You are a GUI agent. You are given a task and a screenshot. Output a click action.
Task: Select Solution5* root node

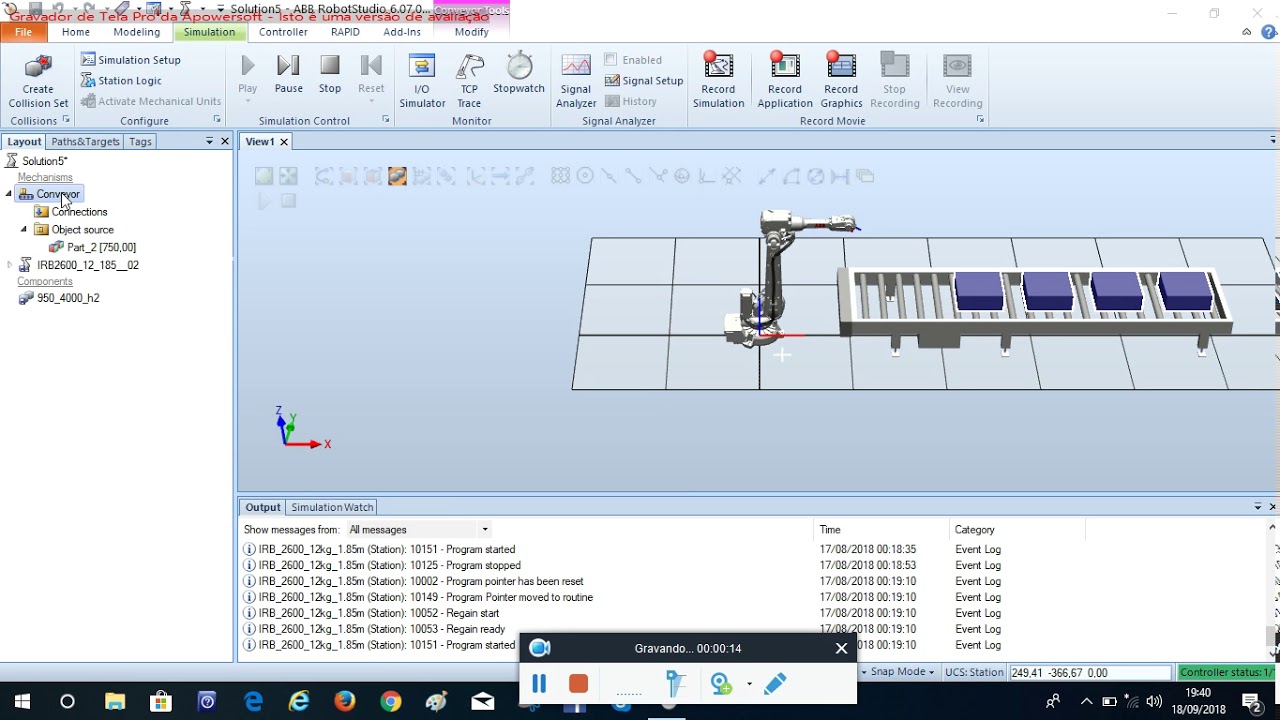pos(44,161)
